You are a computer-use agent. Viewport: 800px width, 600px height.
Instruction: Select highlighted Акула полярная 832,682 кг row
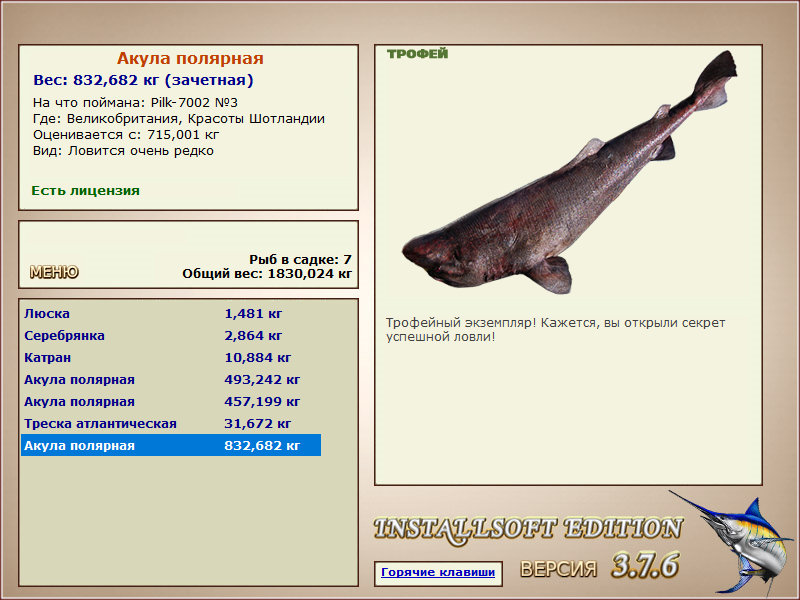click(171, 445)
